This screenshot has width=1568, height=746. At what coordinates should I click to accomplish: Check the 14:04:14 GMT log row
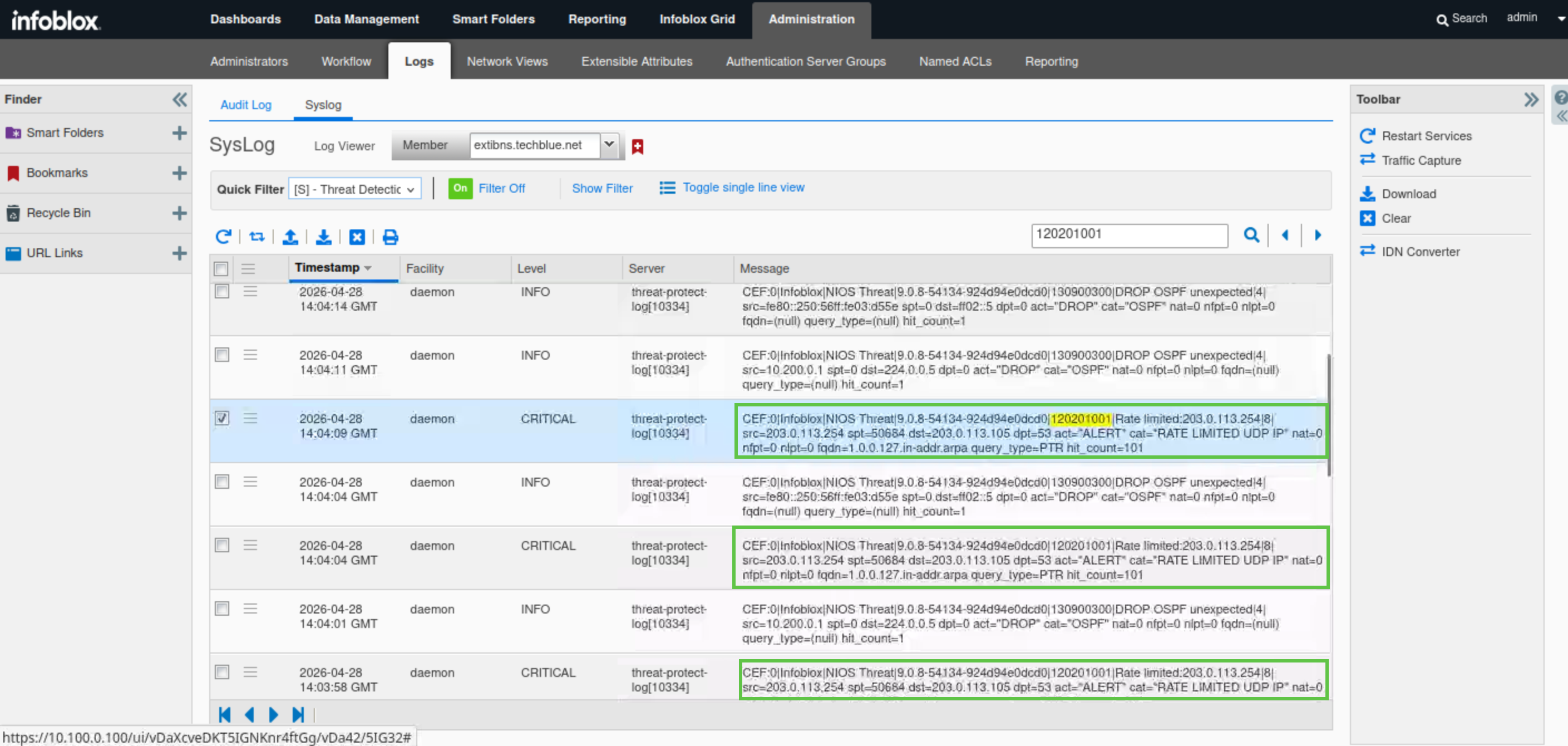click(x=222, y=291)
